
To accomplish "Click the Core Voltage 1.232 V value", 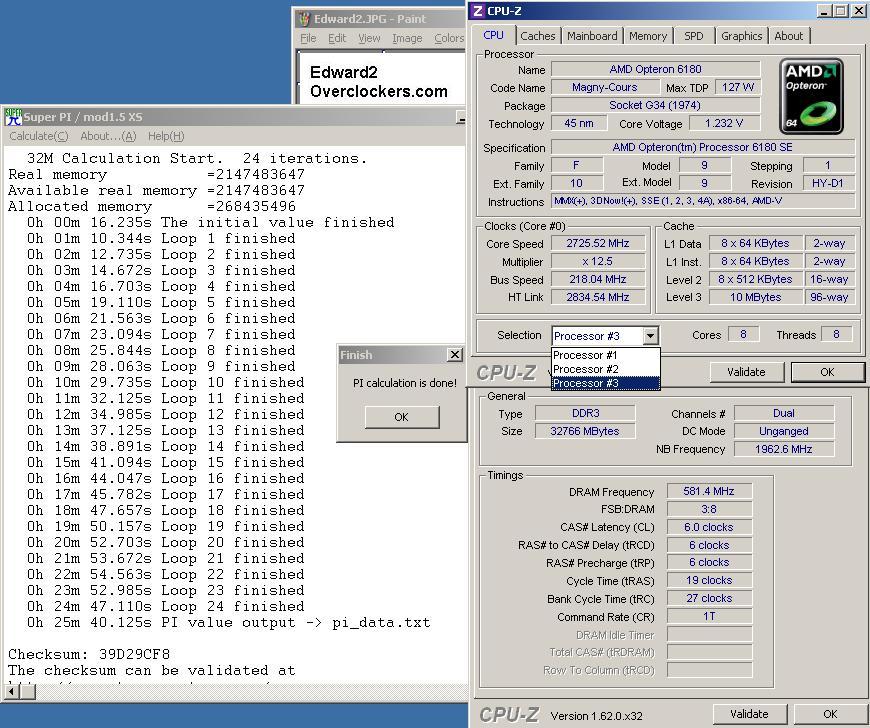I will [x=724, y=123].
